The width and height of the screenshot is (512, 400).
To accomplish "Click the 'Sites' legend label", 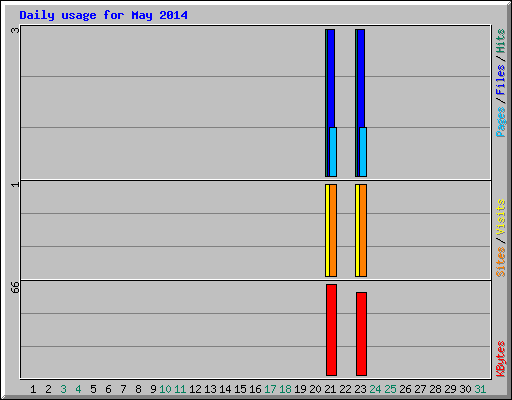I will 501,262.
